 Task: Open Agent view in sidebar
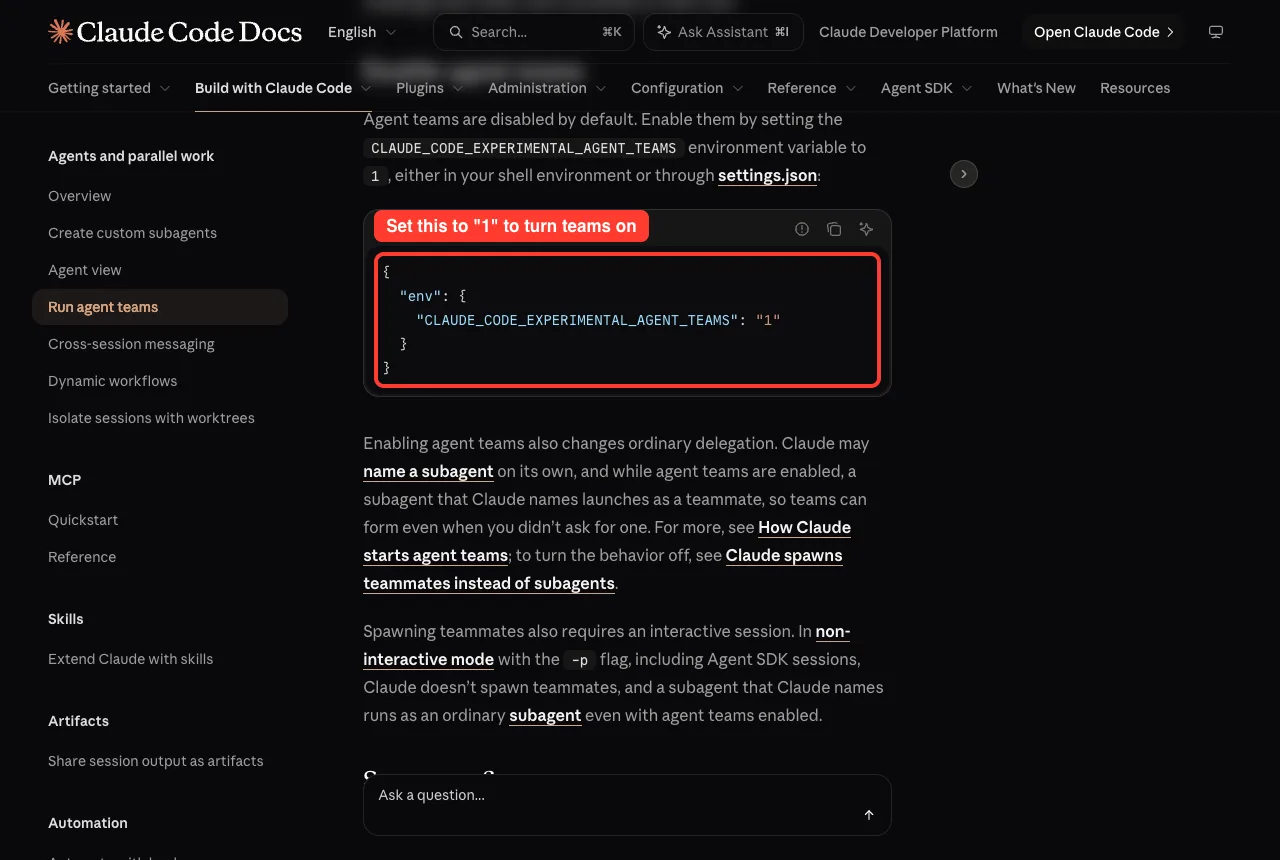tap(85, 270)
